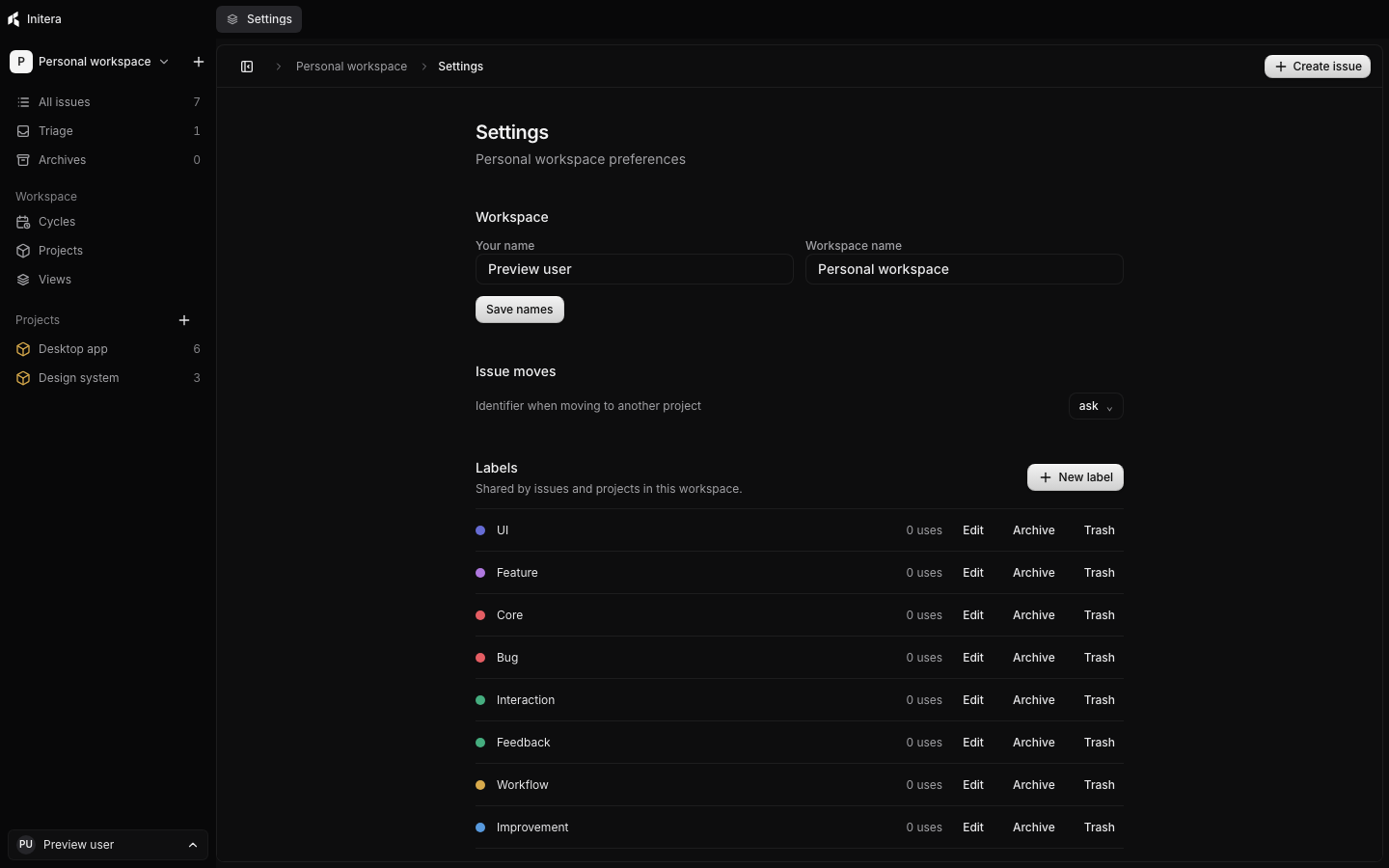The width and height of the screenshot is (1389, 868).
Task: Click the Settings breadcrumb text
Action: (x=460, y=67)
